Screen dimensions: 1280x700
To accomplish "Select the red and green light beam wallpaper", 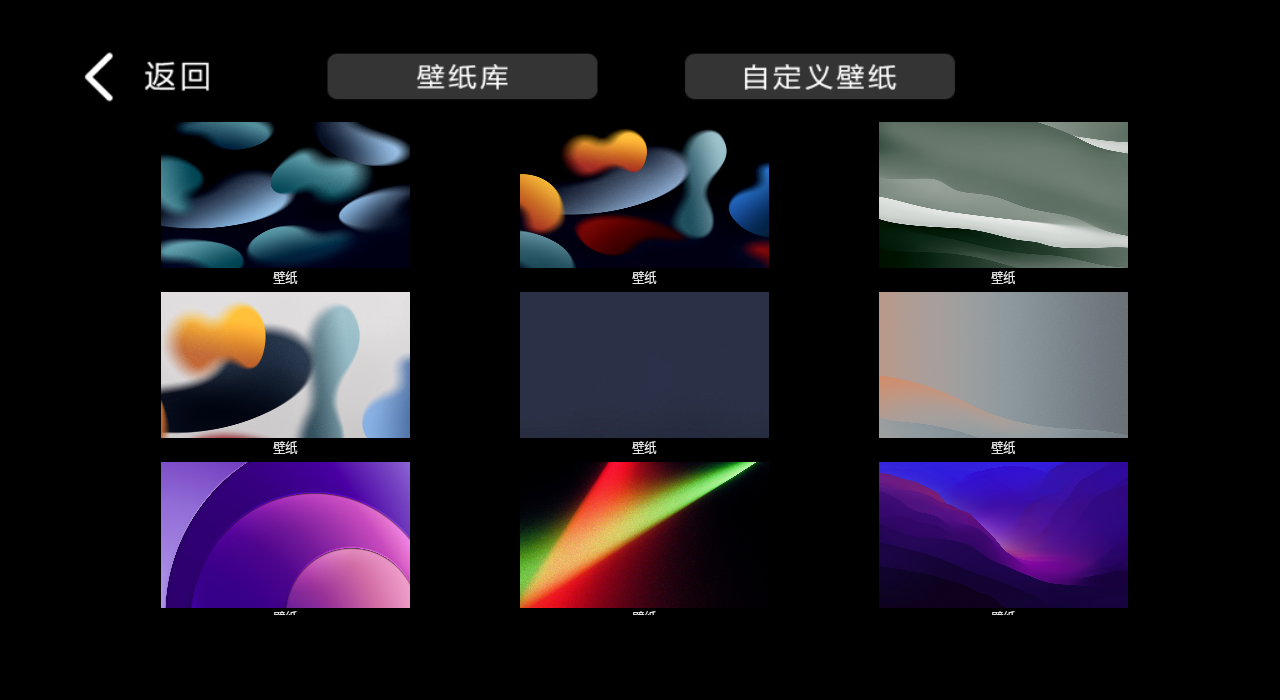I will pos(644,535).
